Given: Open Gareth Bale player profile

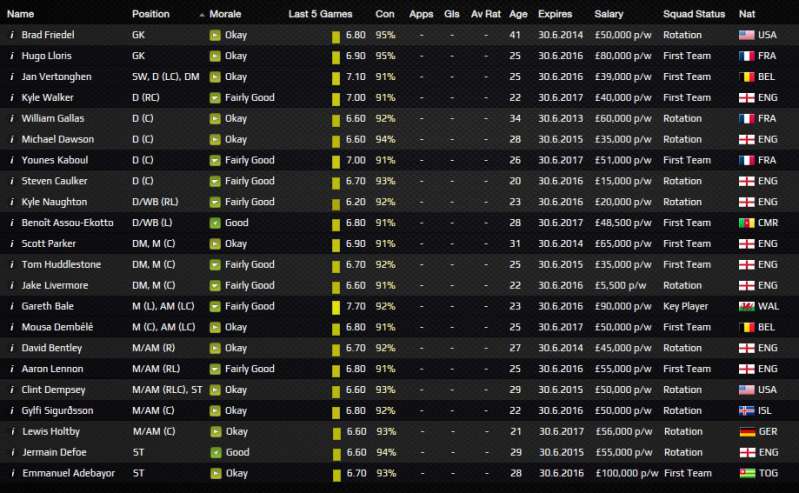Looking at the screenshot, I should pos(47,306).
